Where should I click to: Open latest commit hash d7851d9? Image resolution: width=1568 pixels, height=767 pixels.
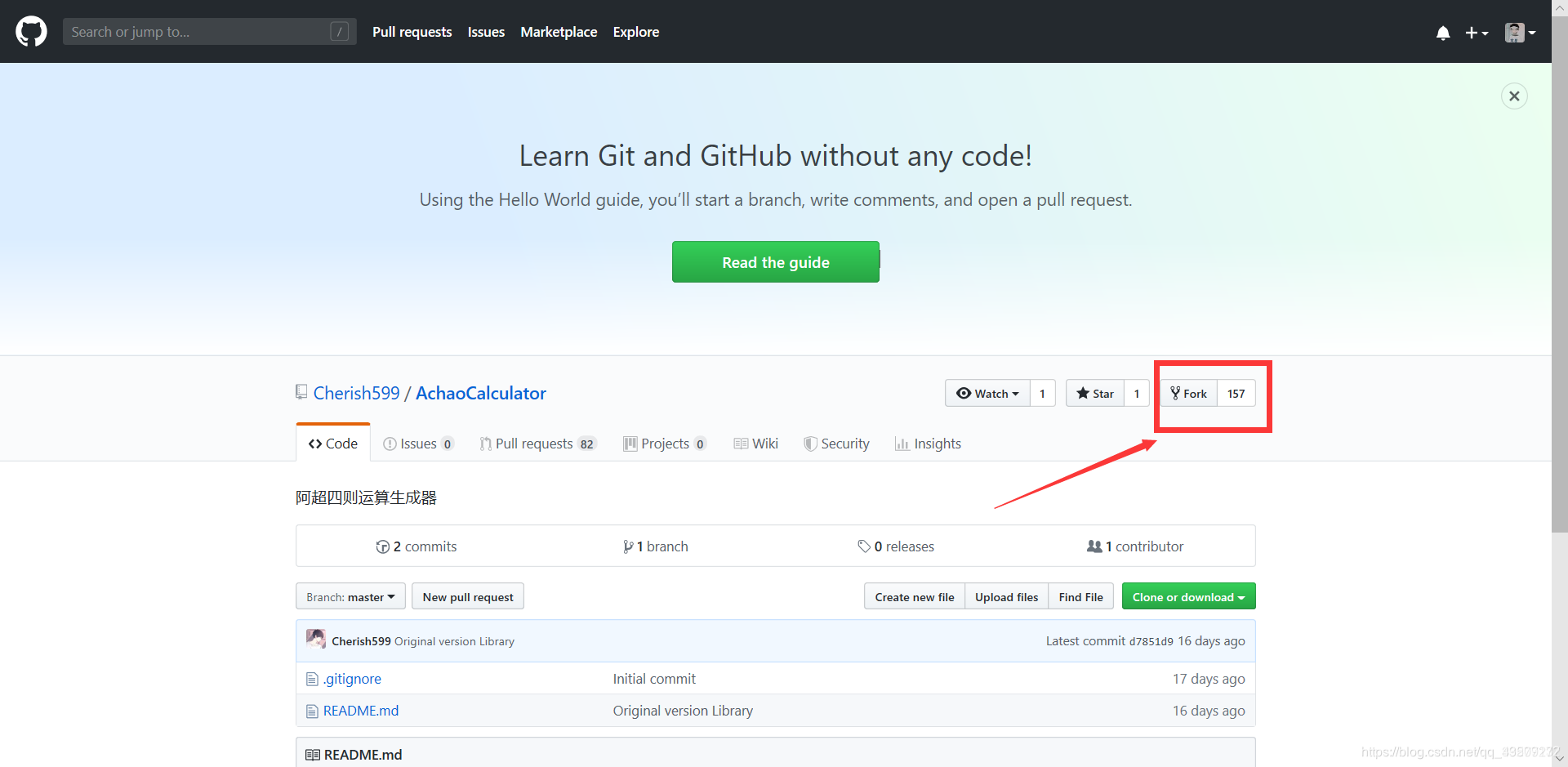coord(1151,641)
